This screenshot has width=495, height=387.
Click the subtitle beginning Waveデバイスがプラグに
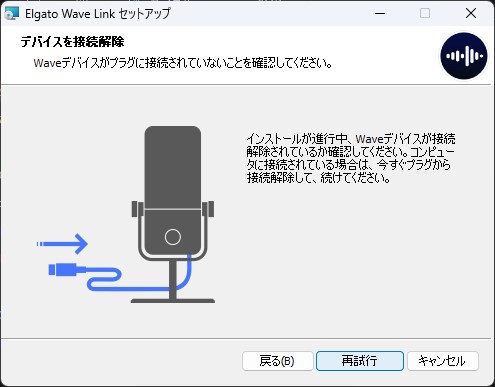(x=183, y=63)
